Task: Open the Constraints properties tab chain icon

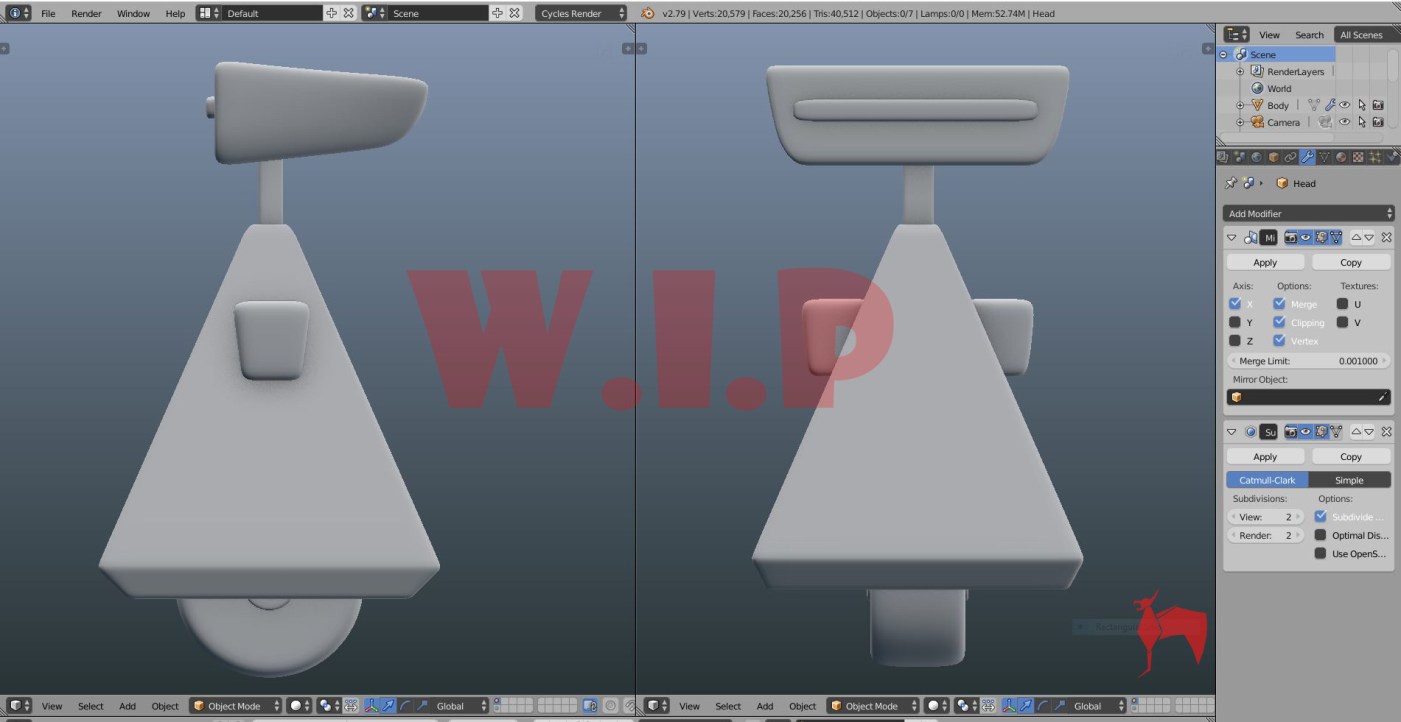Action: point(1290,157)
